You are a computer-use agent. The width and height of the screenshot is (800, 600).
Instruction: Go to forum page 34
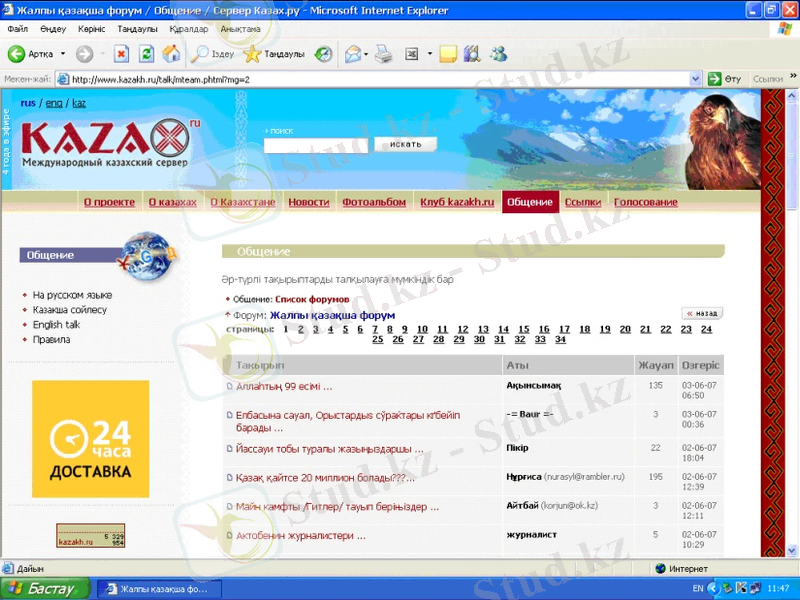560,339
